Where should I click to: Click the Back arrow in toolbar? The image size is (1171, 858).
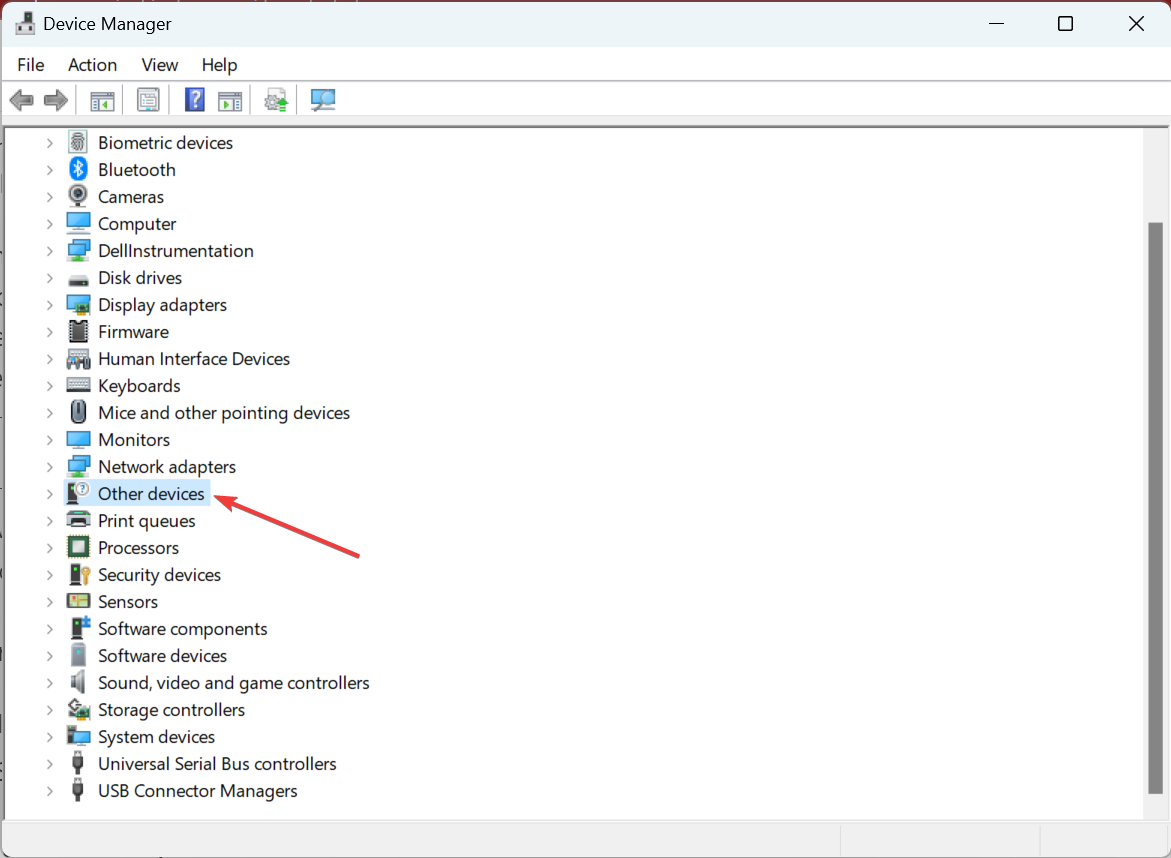point(22,100)
